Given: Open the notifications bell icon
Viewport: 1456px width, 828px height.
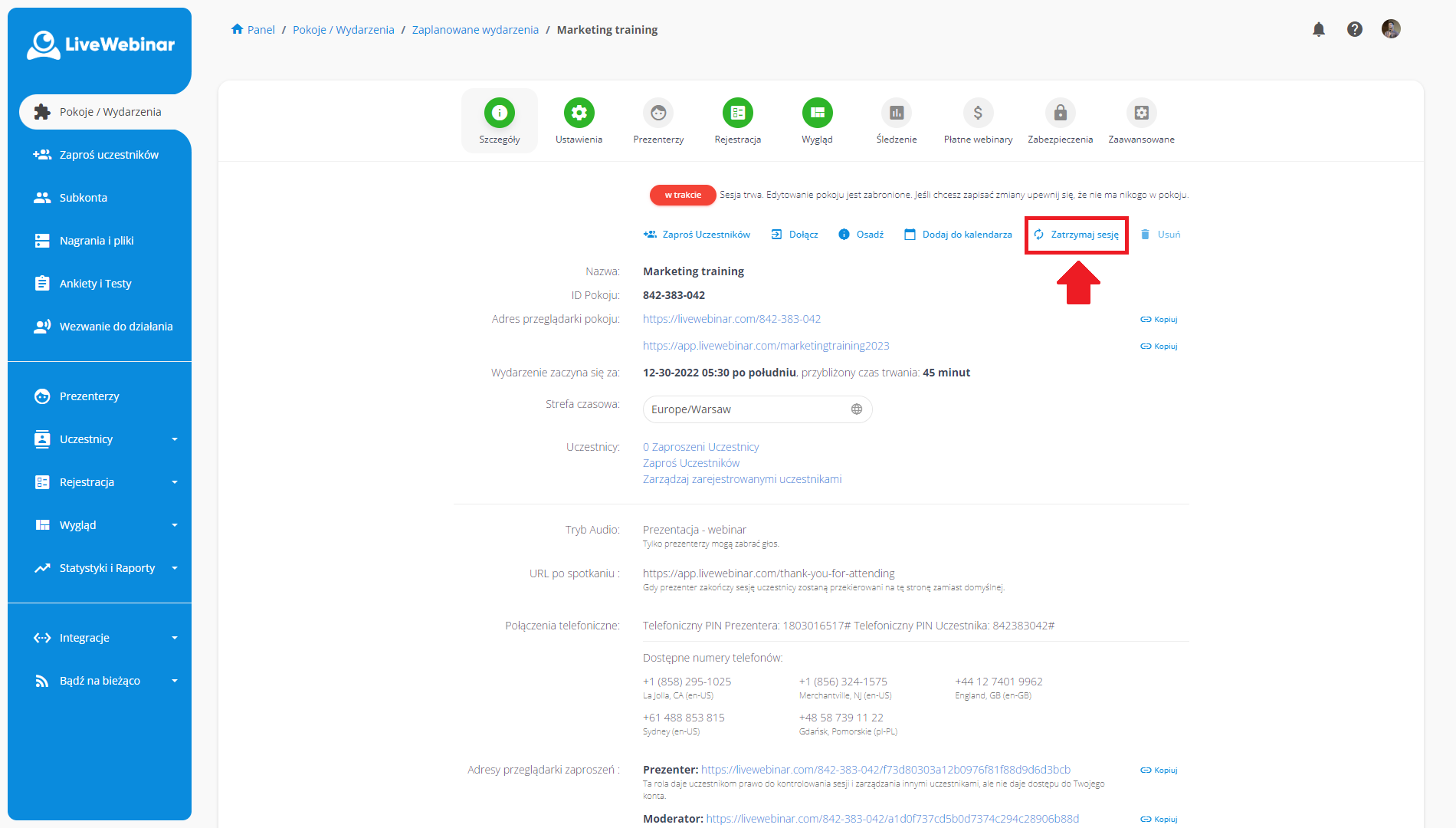Looking at the screenshot, I should pyautogui.click(x=1319, y=29).
